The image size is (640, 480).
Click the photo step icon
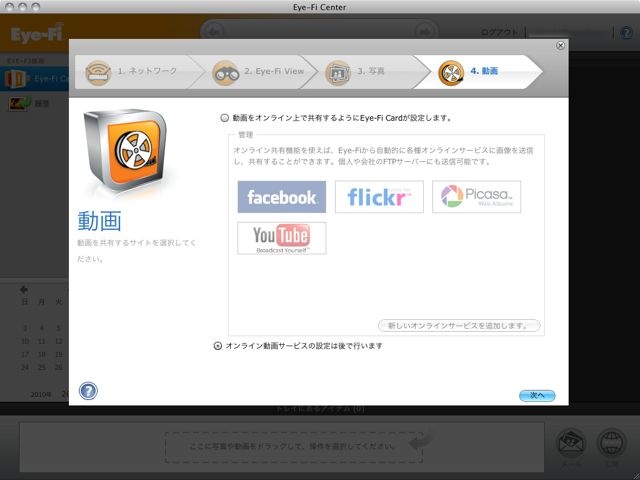click(x=338, y=73)
